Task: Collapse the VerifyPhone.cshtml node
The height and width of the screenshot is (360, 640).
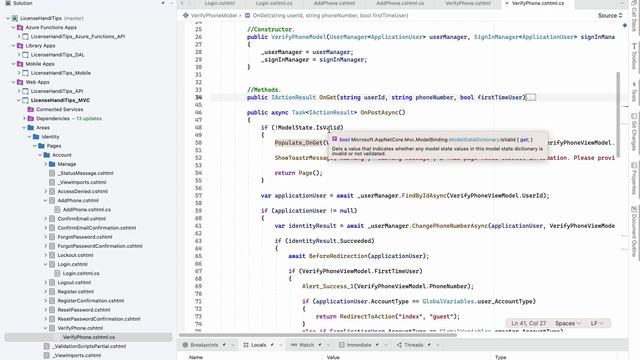Action: point(45,328)
